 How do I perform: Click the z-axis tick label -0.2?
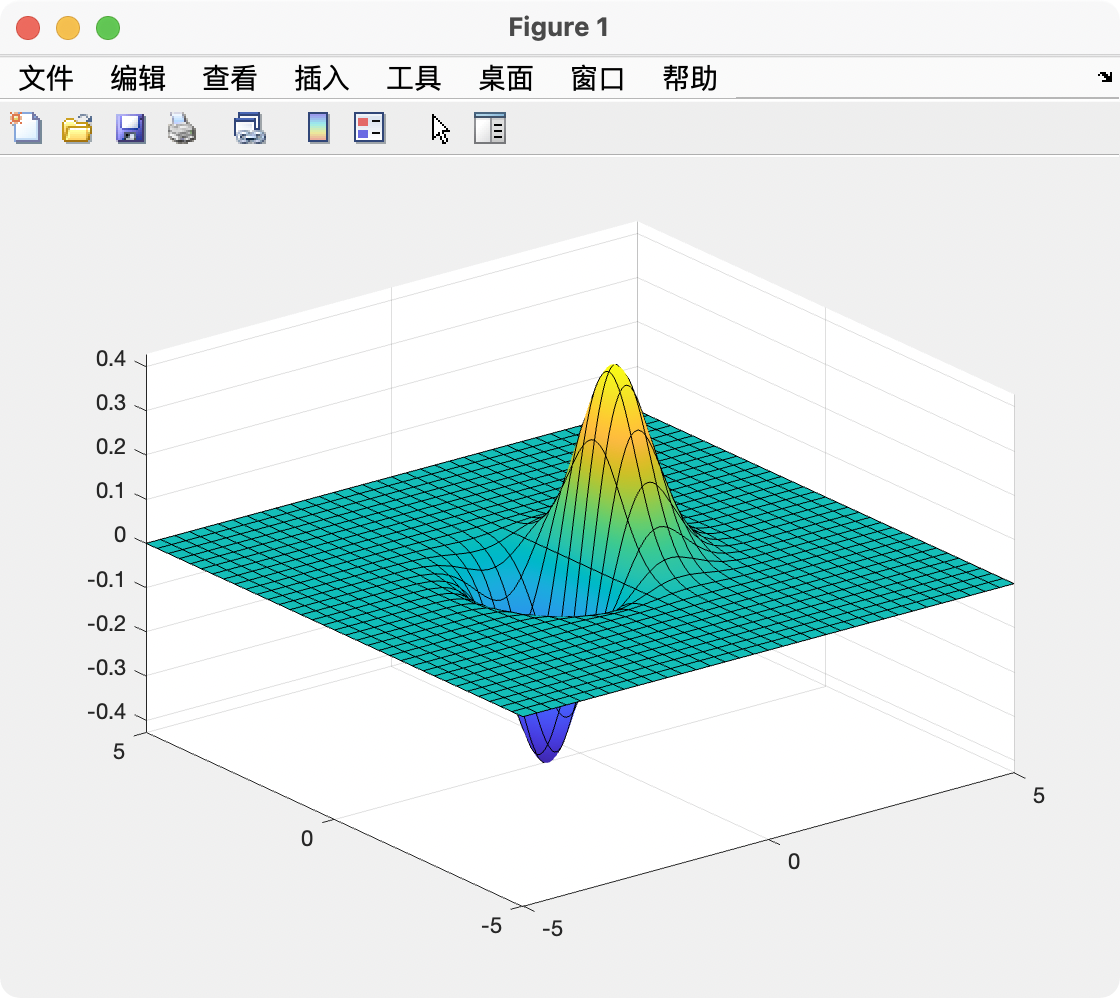click(106, 624)
